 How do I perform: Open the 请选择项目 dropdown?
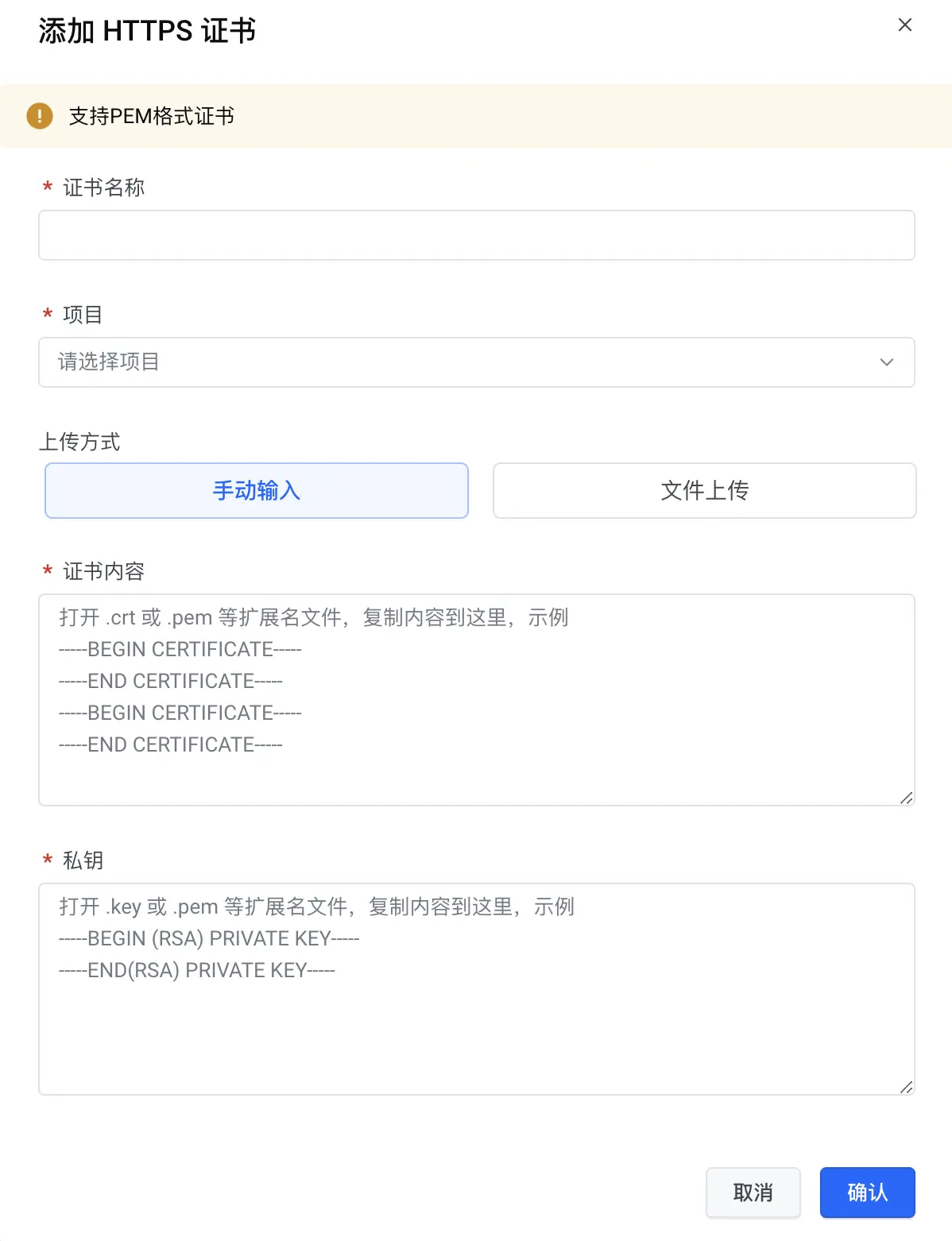tap(477, 362)
